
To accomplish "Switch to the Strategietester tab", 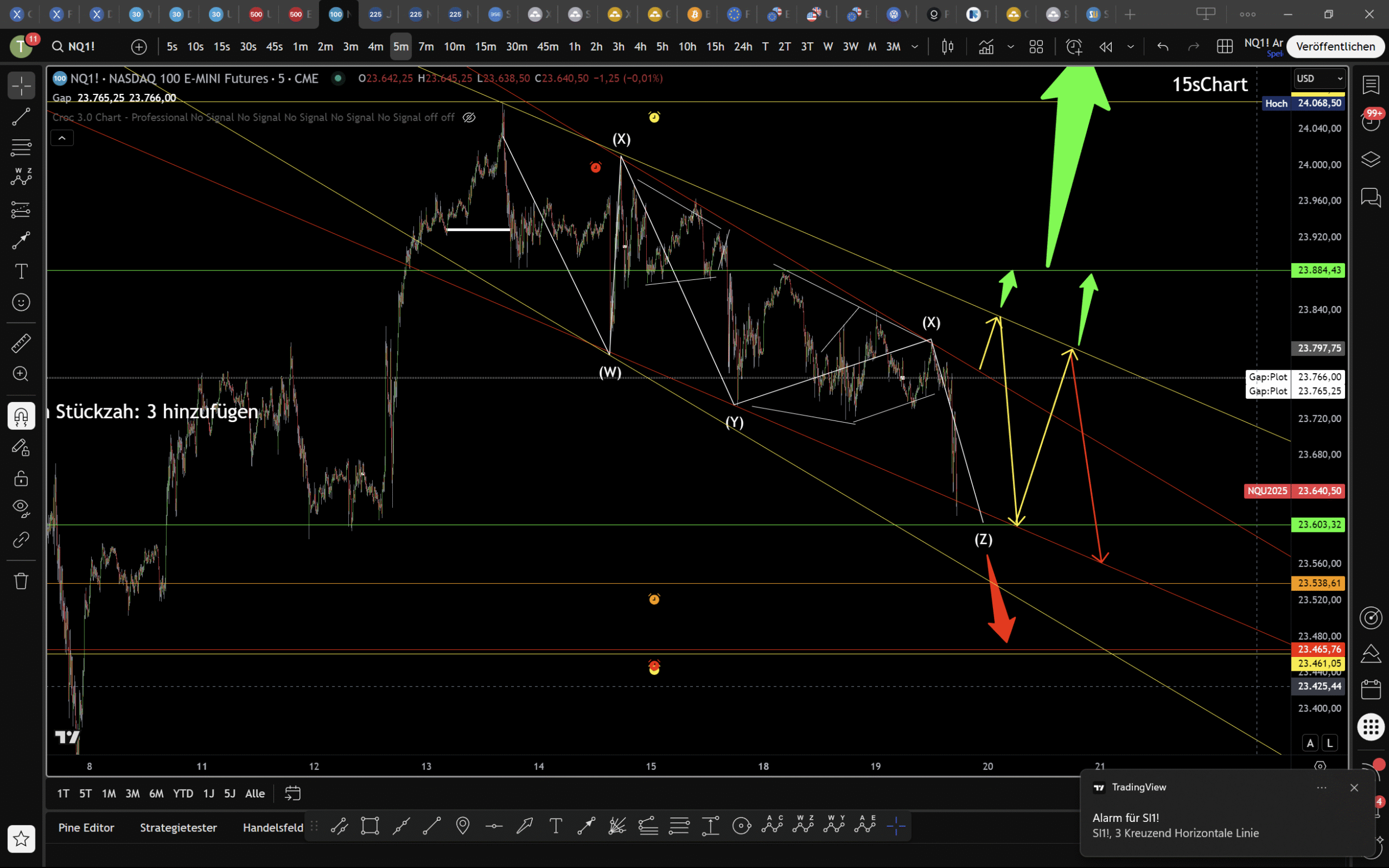I will coord(178,827).
